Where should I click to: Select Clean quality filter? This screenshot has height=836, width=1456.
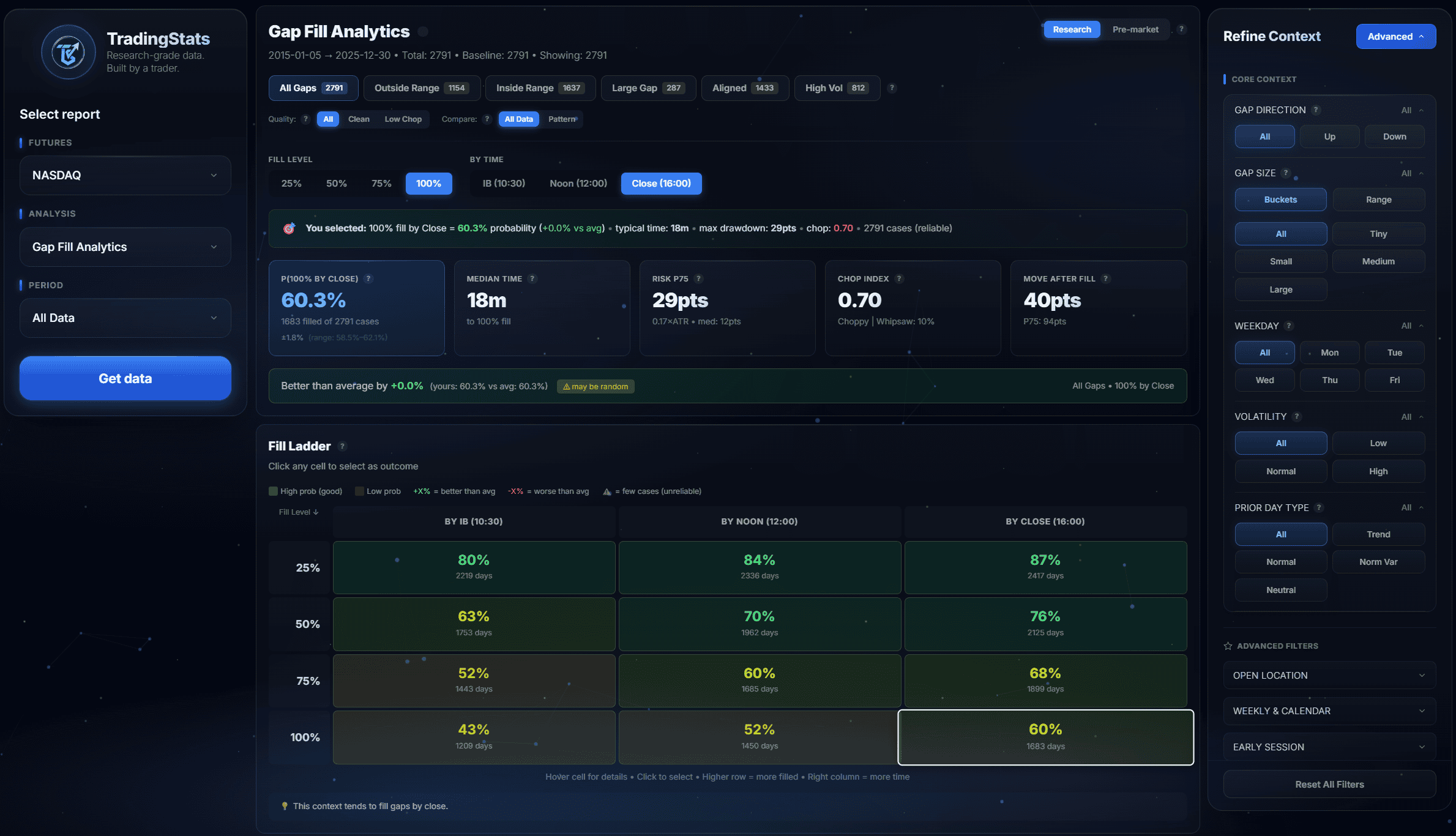pos(359,119)
